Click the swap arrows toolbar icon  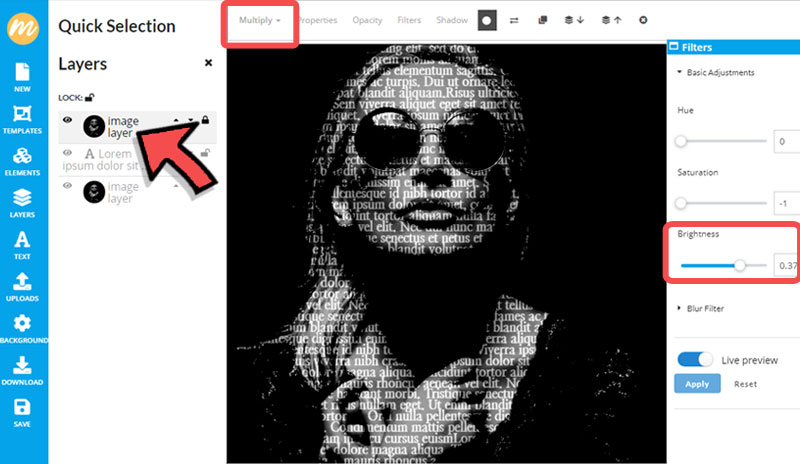coord(514,20)
